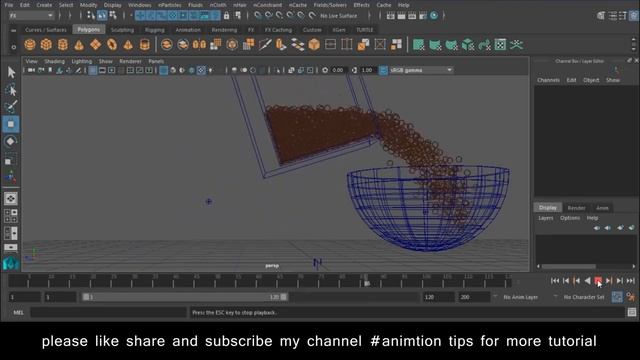Create a polygon plane from shelf
This screenshot has height=360, width=640.
click(x=96, y=44)
